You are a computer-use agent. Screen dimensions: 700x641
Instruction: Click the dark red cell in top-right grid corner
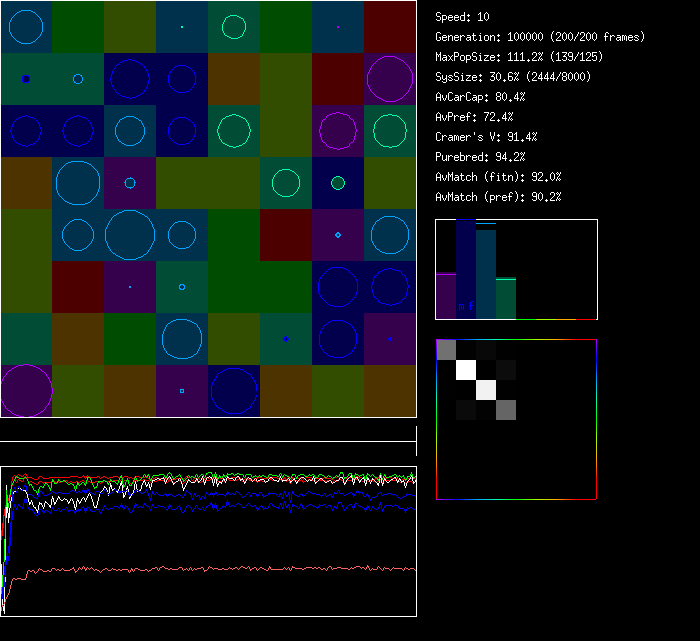[390, 26]
